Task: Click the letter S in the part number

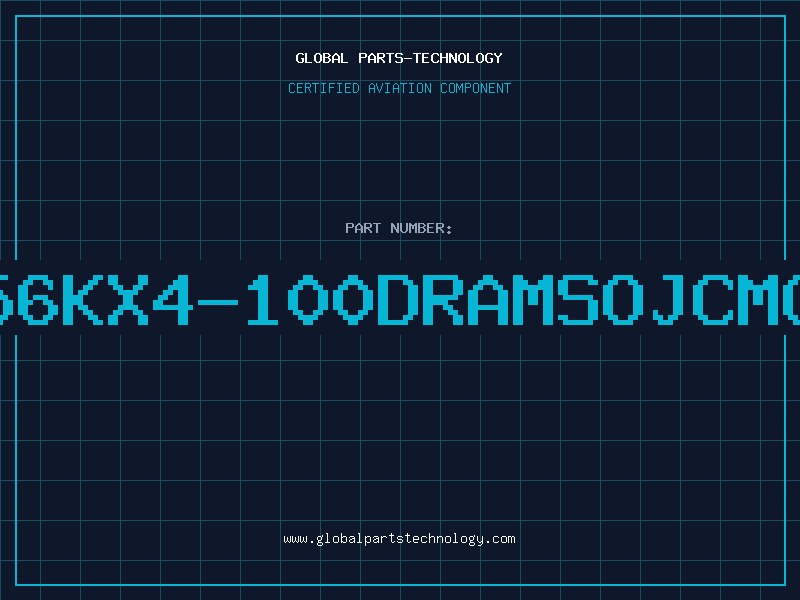Action: (x=578, y=299)
